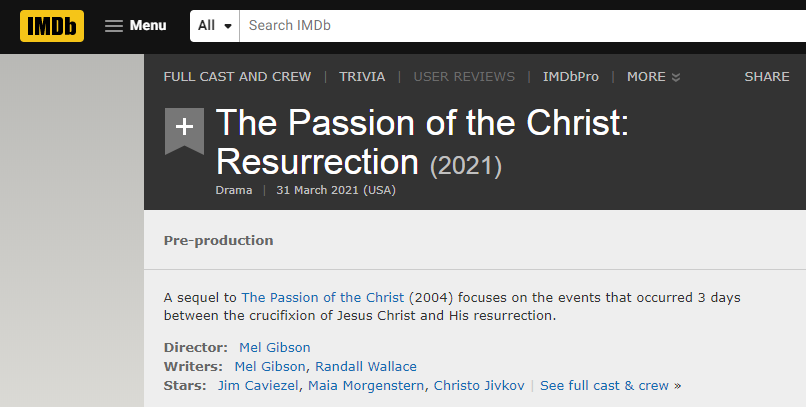This screenshot has height=407, width=806.
Task: Go to the TRIVIA section
Action: coord(362,77)
